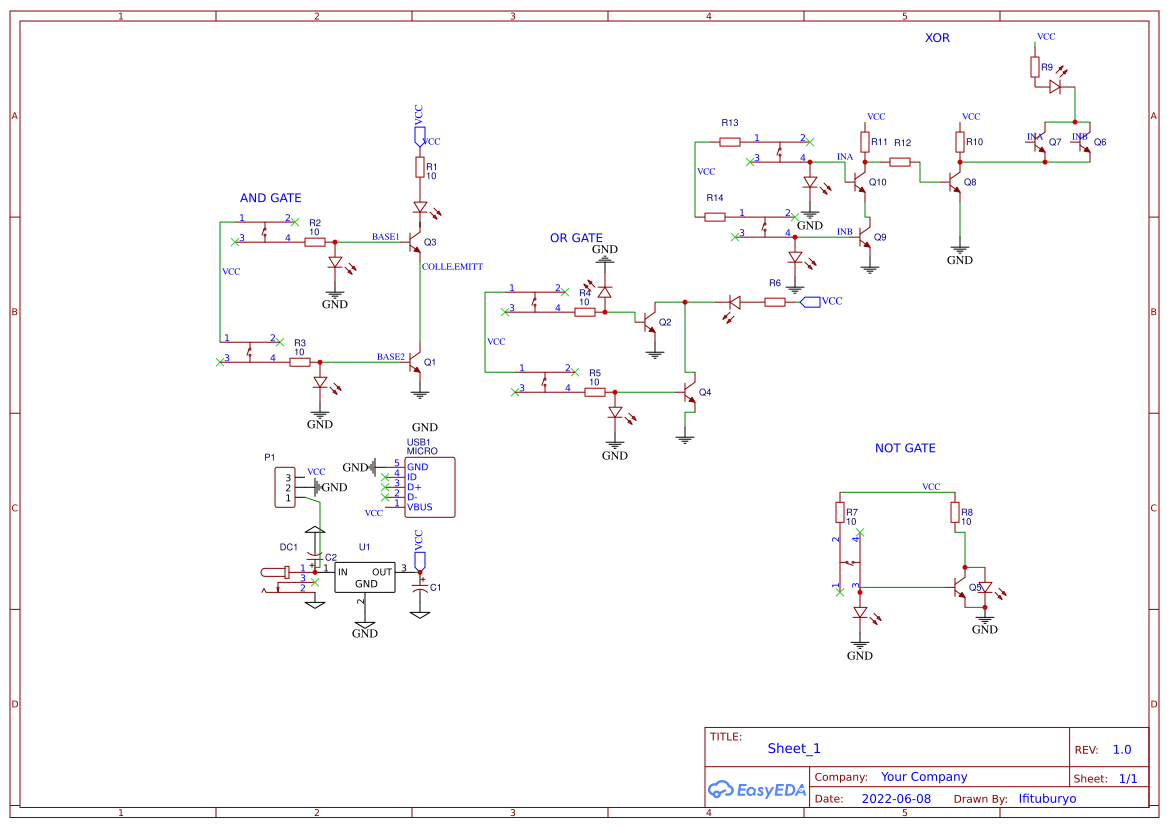Click the "BASE2" net label

[391, 357]
